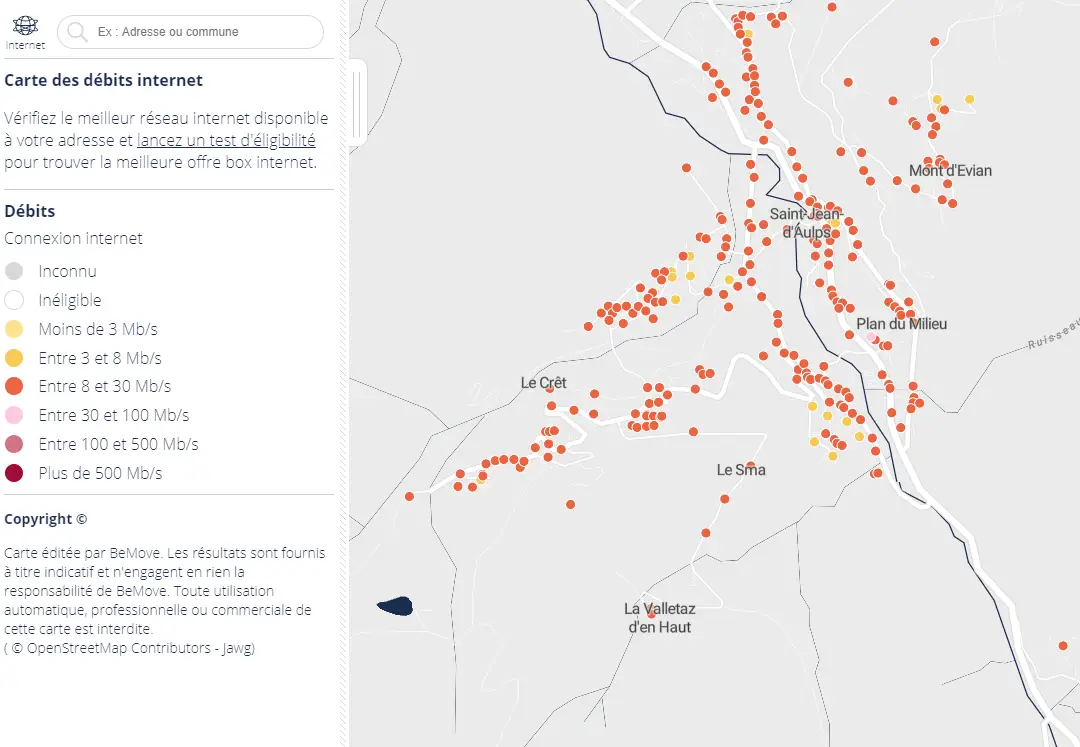Click the Internet globe icon

point(25,26)
